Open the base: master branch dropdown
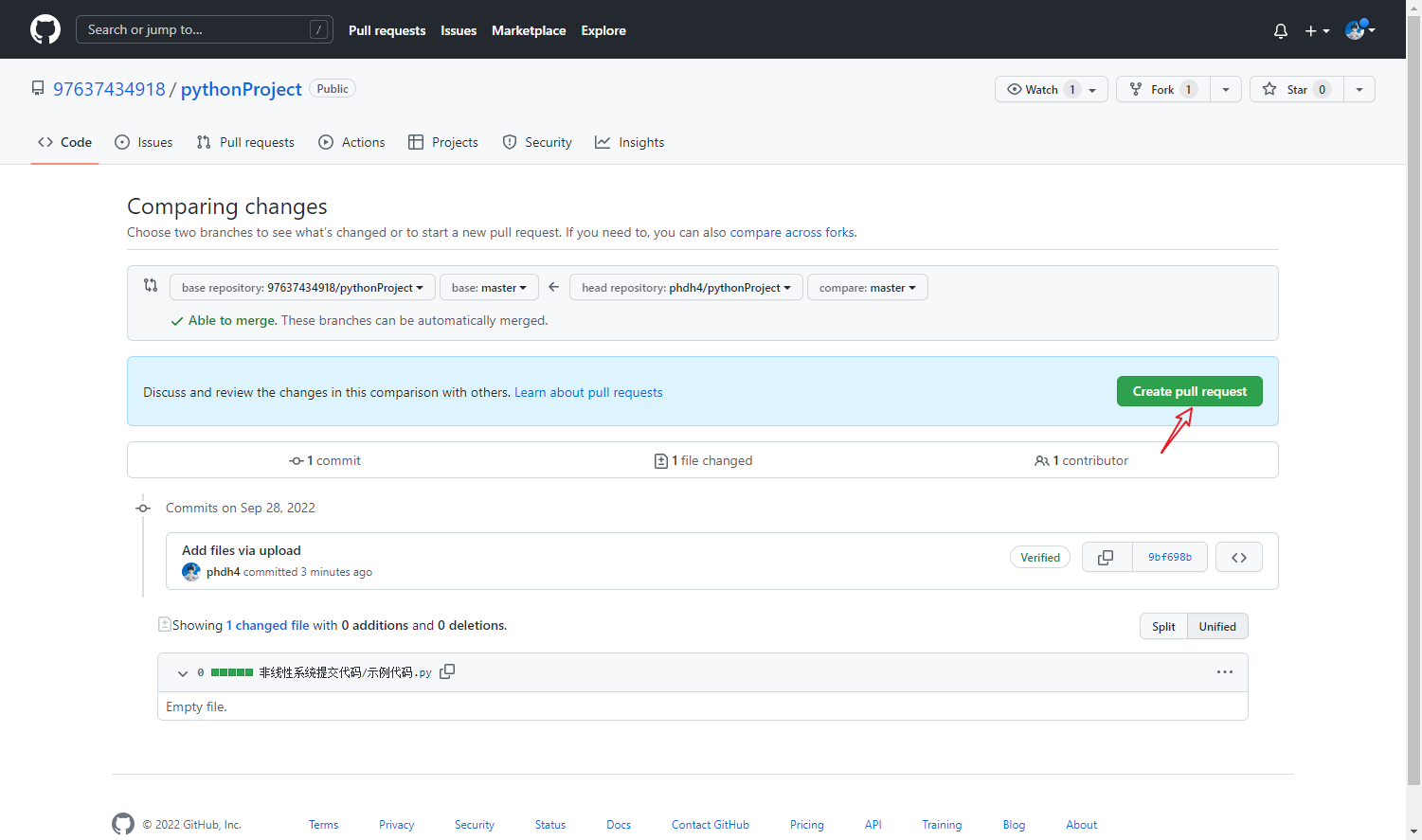1422x840 pixels. [x=489, y=287]
